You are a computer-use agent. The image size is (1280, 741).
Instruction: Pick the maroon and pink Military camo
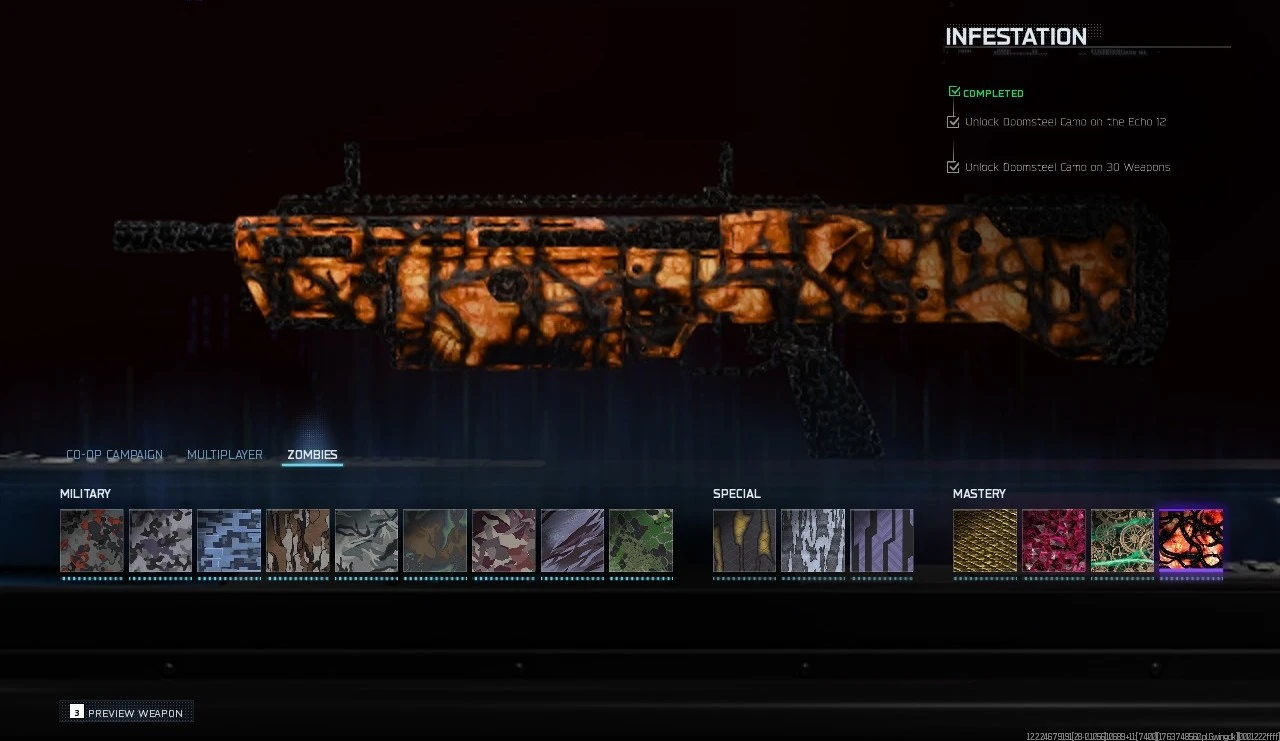[x=504, y=541]
